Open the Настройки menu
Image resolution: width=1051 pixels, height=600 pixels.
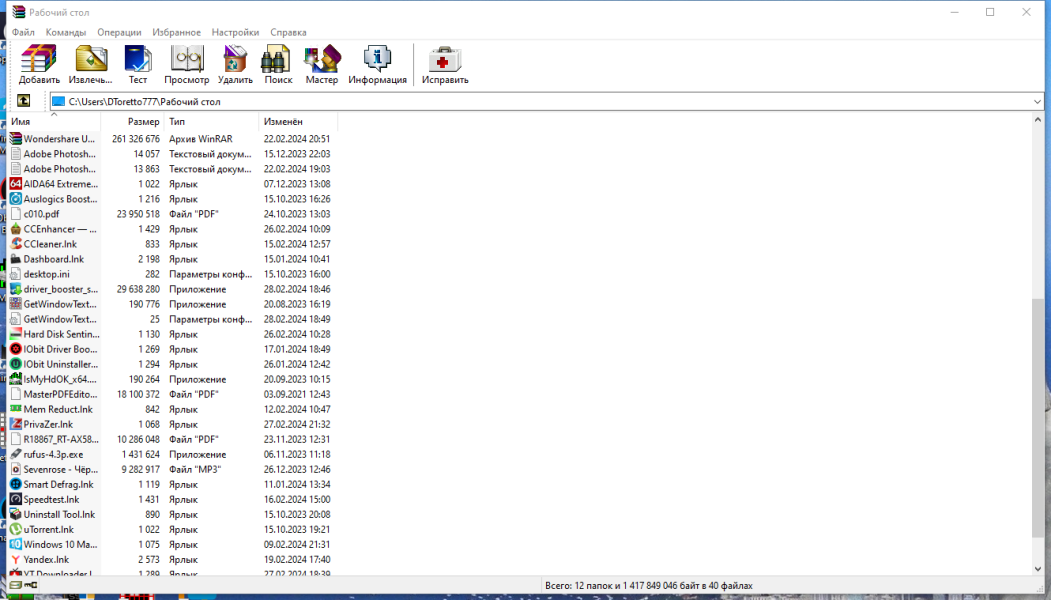click(x=235, y=32)
